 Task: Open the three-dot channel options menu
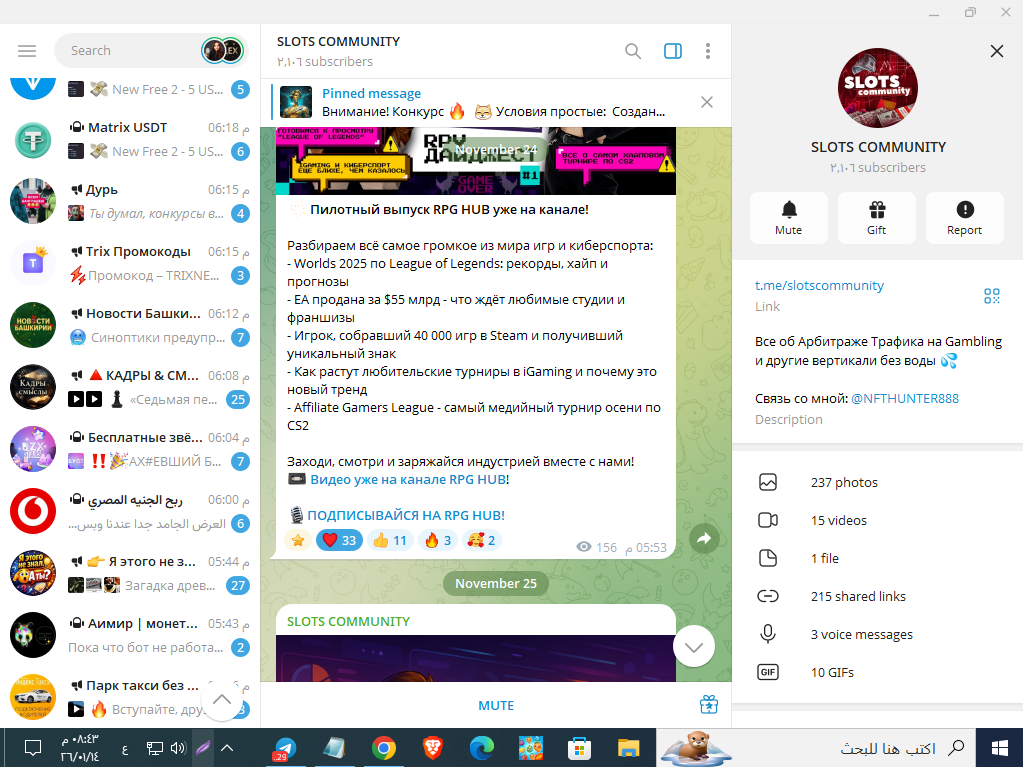coord(708,51)
